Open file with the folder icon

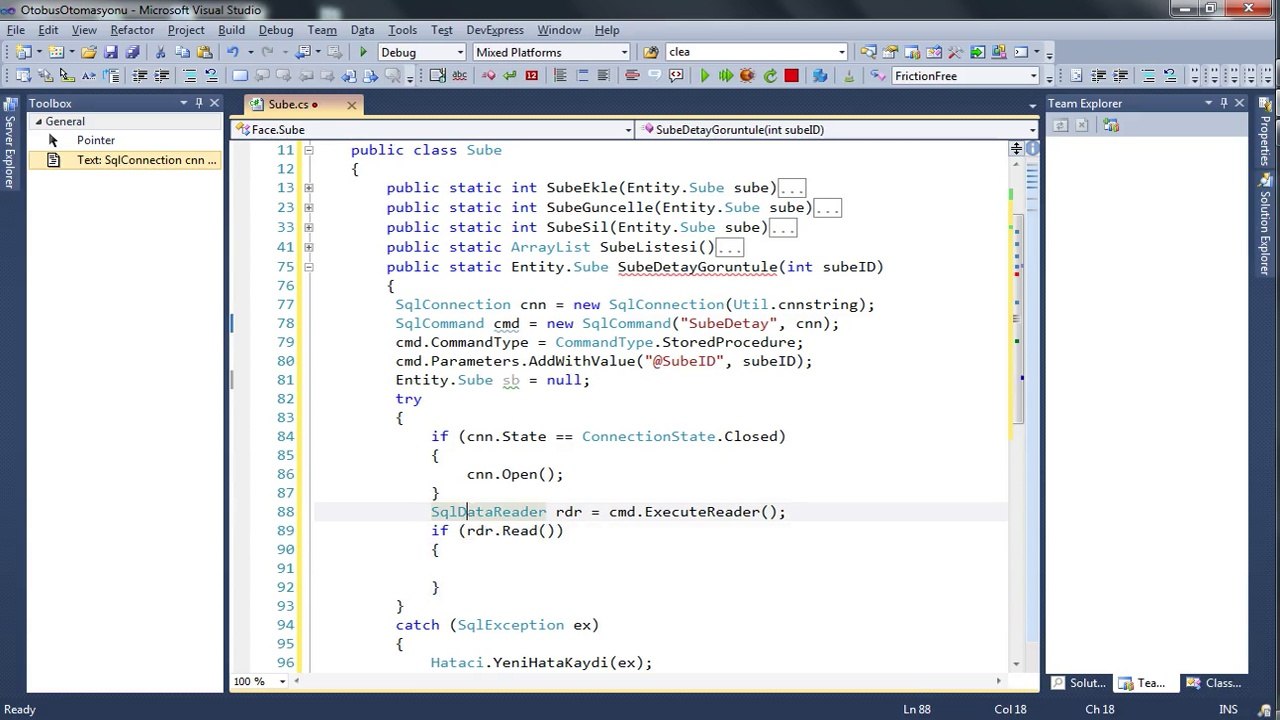tap(89, 52)
